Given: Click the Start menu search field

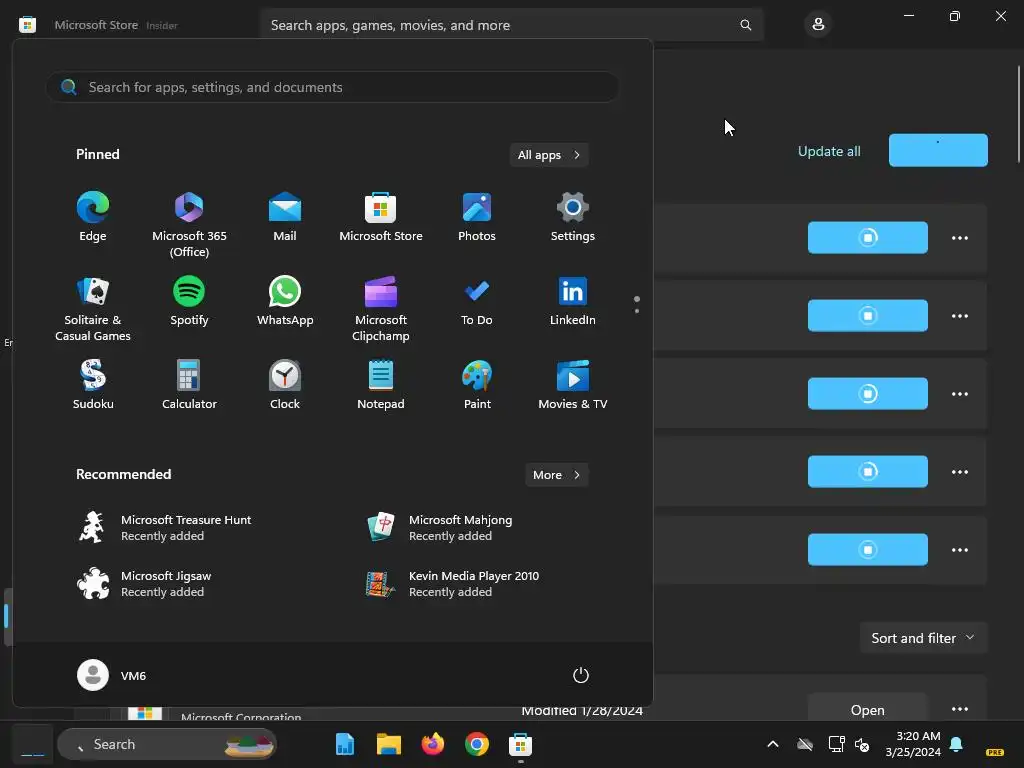Looking at the screenshot, I should (x=332, y=87).
